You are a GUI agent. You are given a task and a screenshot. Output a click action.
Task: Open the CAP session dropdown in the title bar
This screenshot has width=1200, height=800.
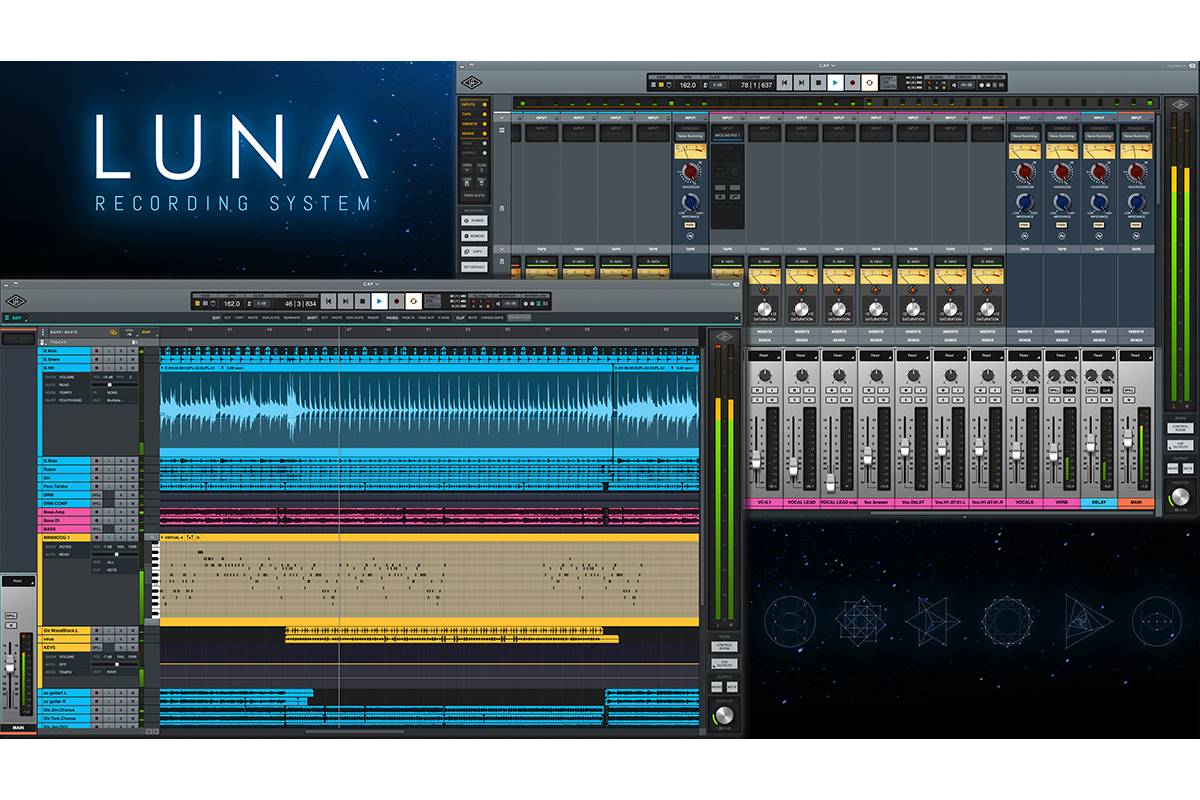click(367, 283)
